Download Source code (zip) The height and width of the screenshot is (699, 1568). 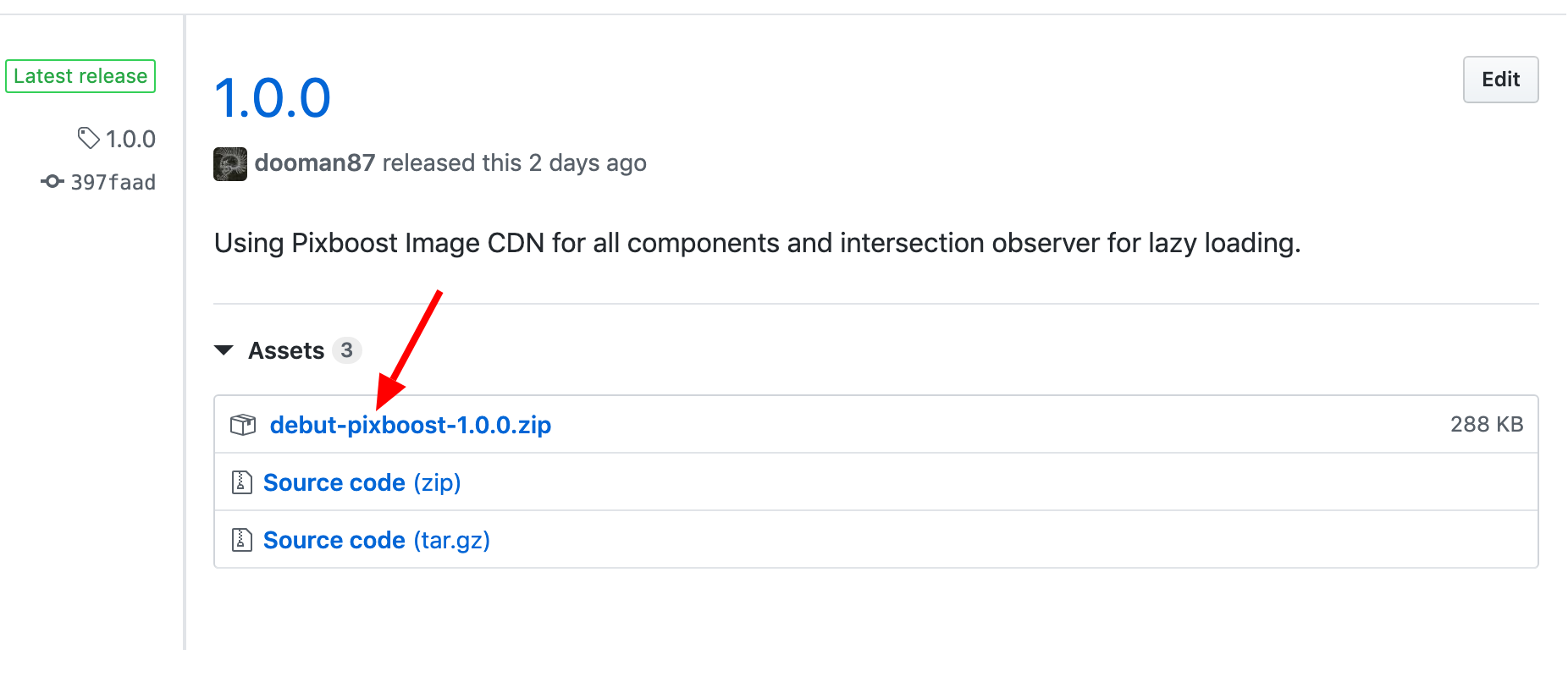pos(362,482)
